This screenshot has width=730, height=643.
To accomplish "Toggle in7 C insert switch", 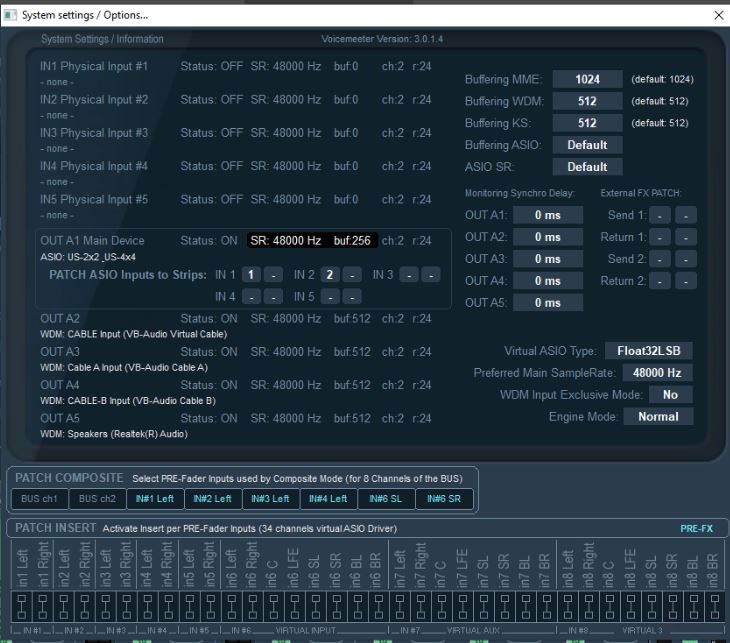I will tap(442, 606).
